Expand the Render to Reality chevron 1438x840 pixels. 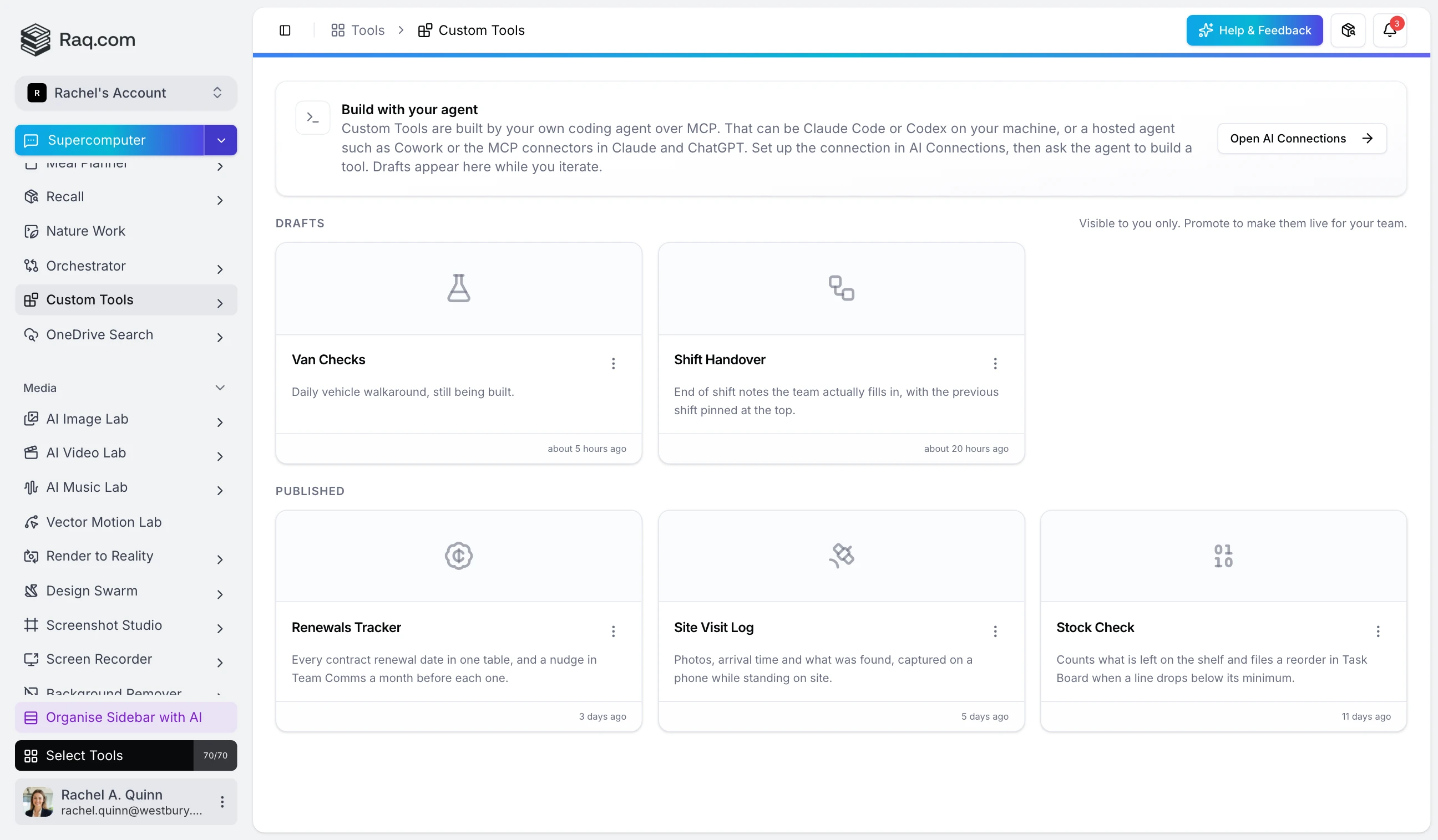(x=220, y=559)
